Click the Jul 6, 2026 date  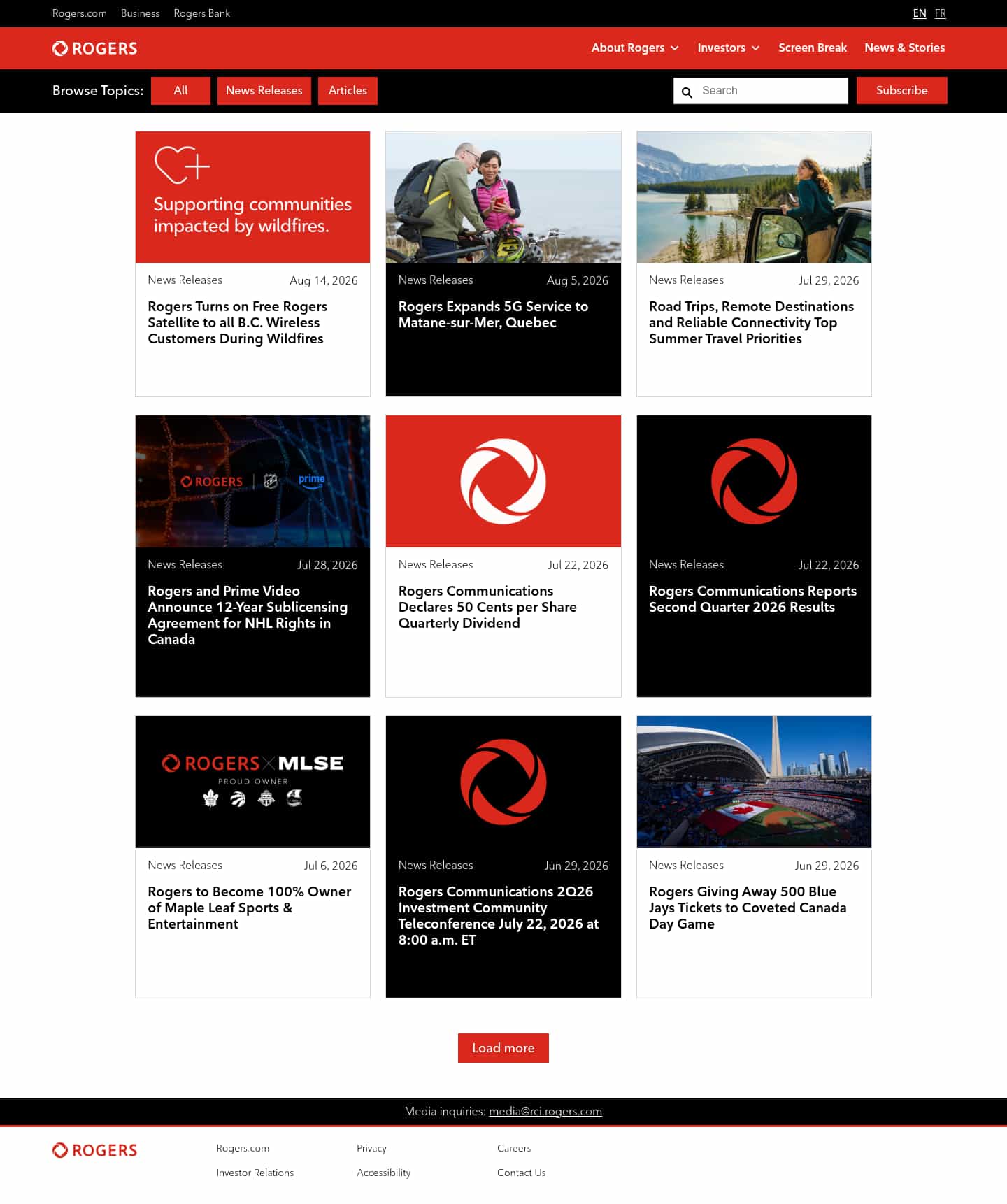pos(331,866)
